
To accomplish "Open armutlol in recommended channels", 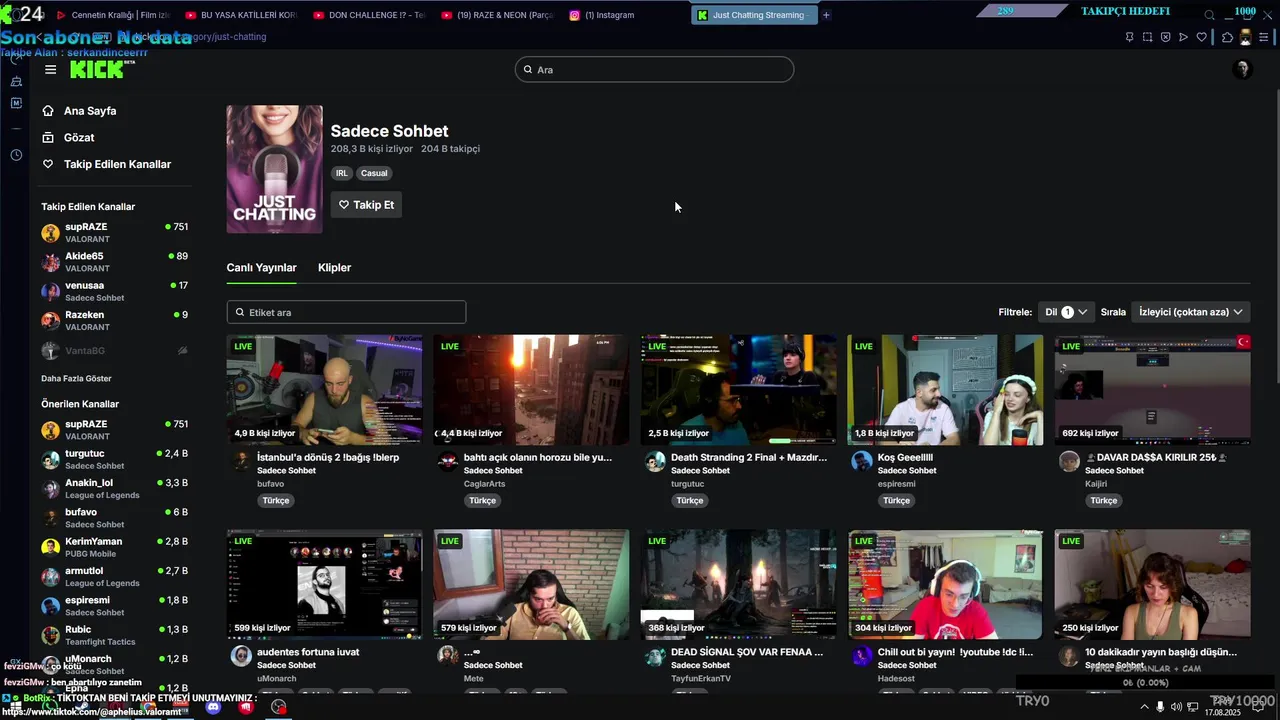I will coord(114,576).
